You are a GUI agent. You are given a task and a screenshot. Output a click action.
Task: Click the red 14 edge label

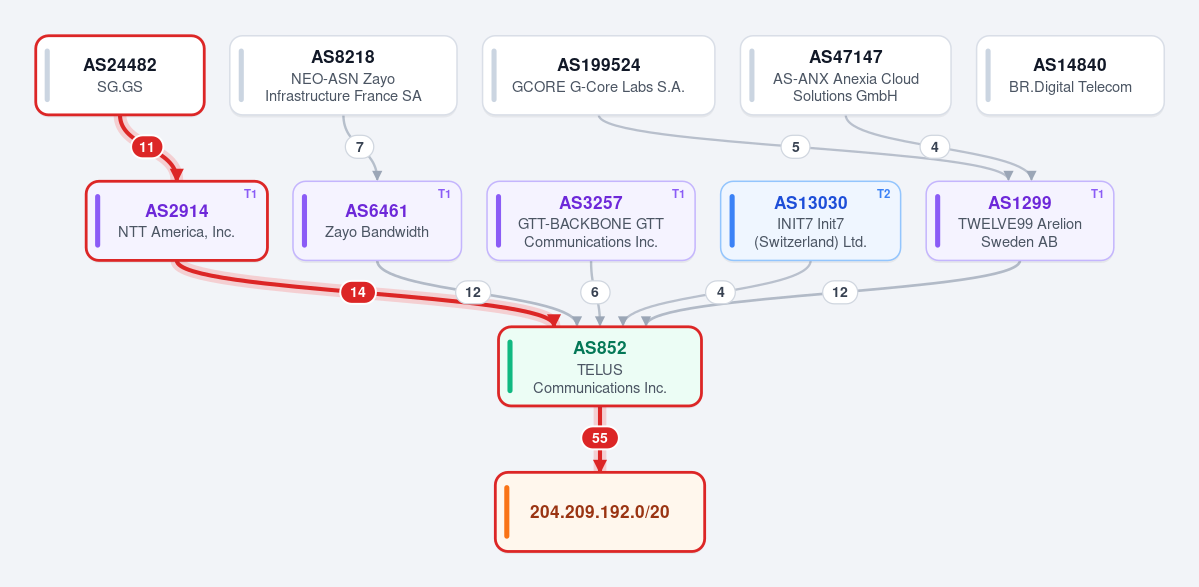(358, 292)
